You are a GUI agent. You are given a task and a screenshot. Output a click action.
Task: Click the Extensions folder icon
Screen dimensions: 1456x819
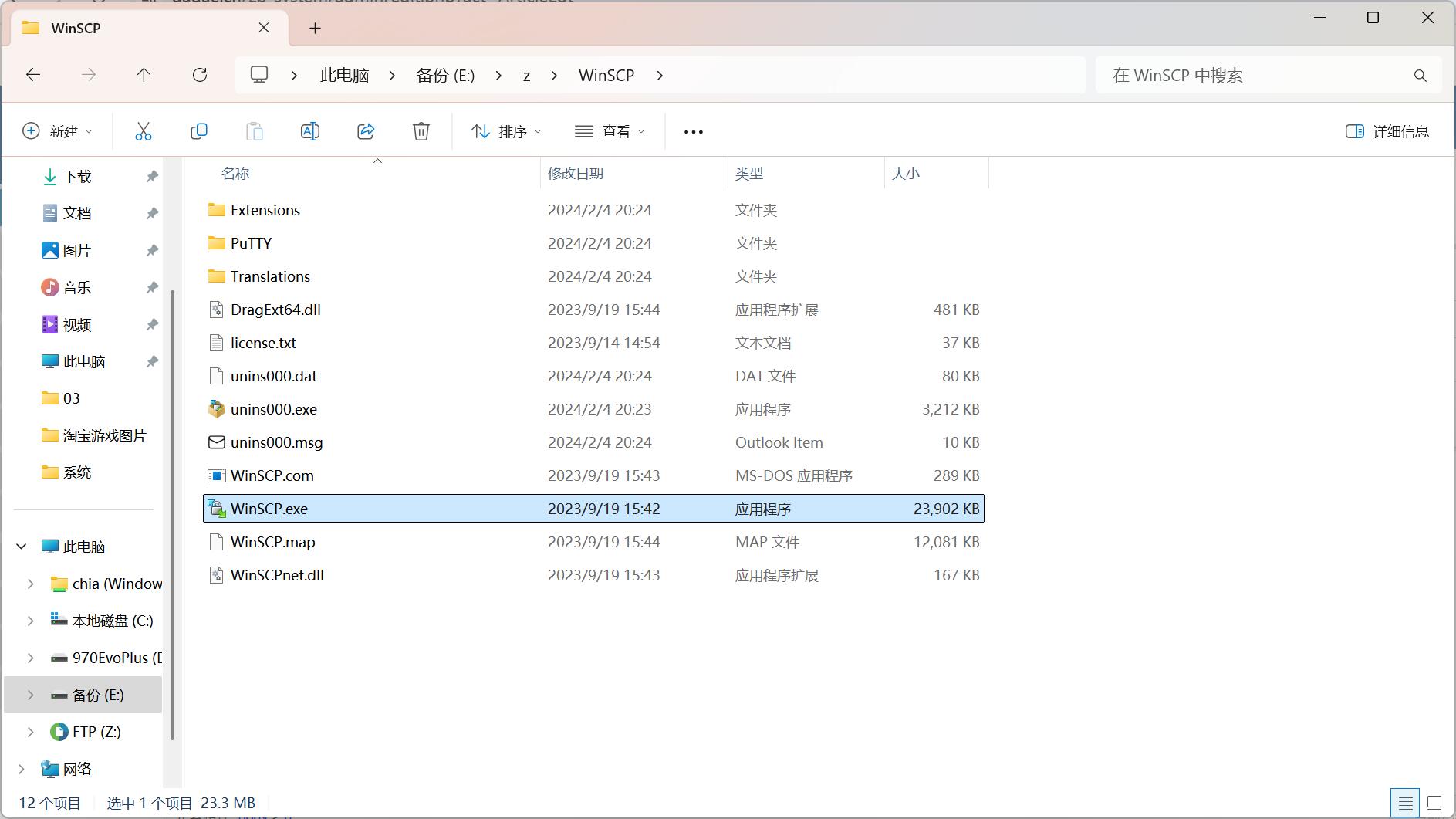pos(217,210)
